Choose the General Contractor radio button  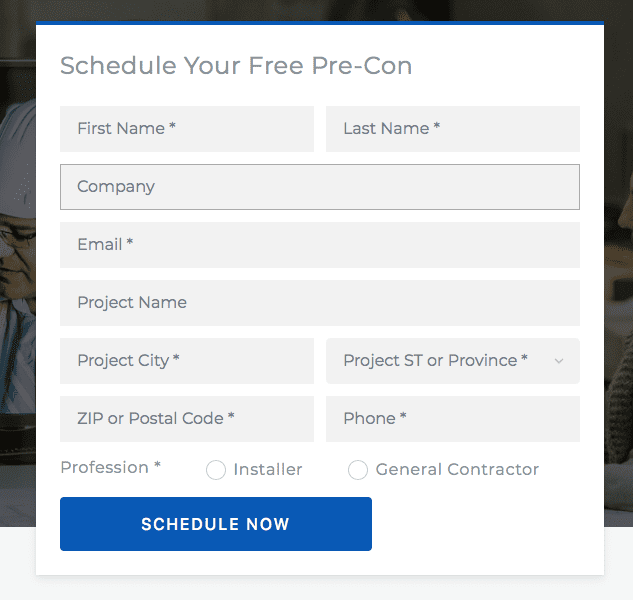point(358,470)
